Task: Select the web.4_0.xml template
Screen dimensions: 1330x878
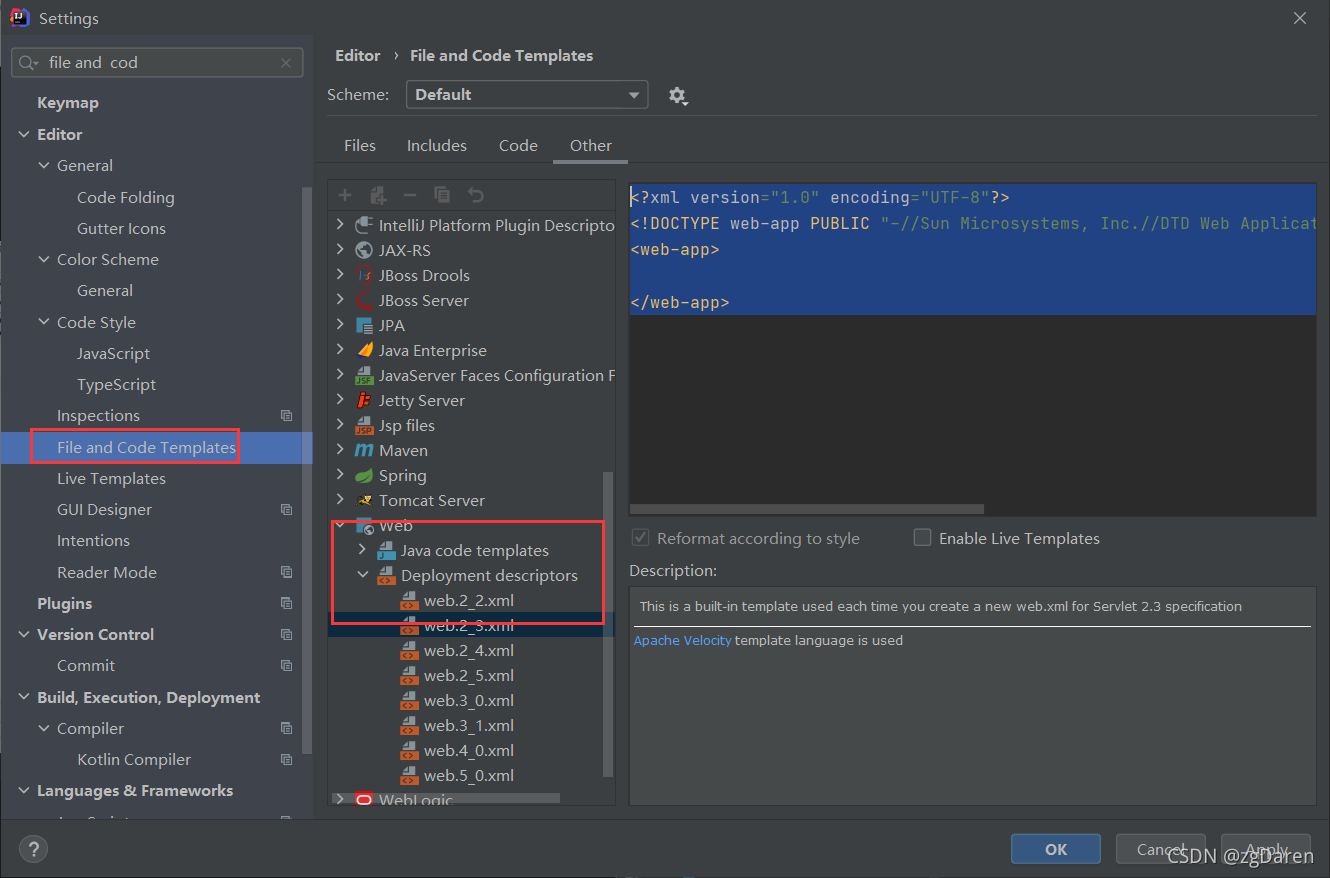Action: 469,751
